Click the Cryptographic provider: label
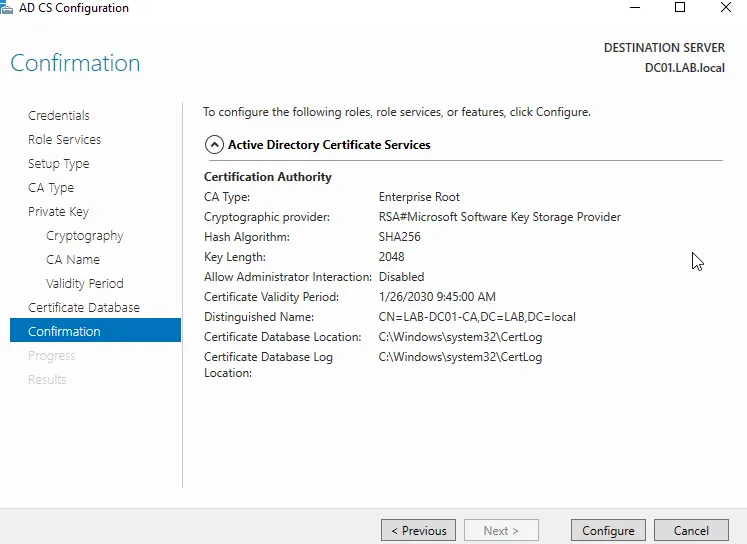This screenshot has width=747, height=544. coord(267,217)
